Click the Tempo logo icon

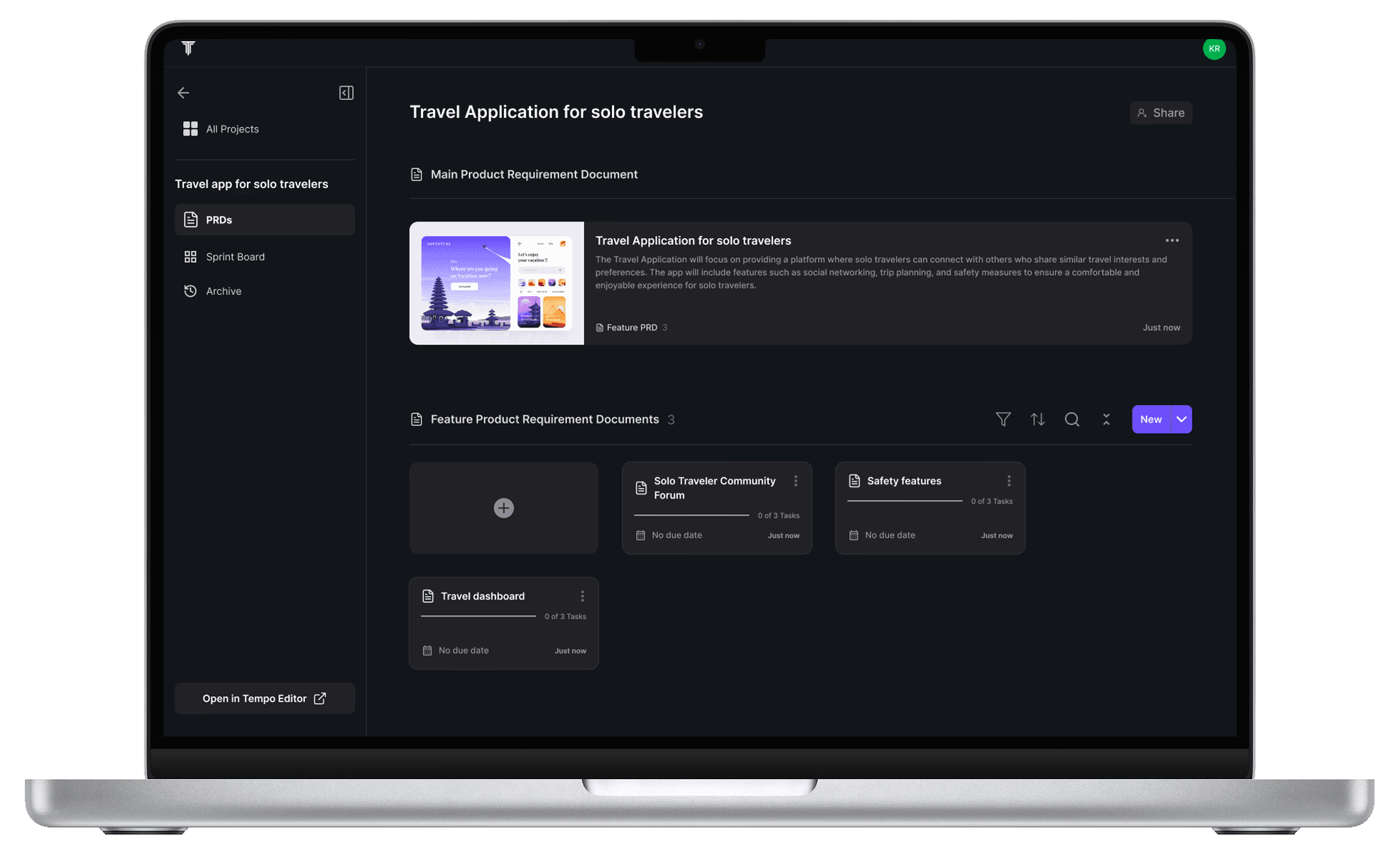point(188,48)
